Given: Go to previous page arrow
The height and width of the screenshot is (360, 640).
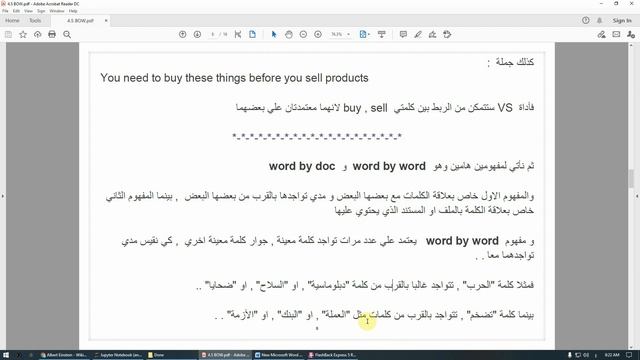Looking at the screenshot, I should [x=182, y=35].
